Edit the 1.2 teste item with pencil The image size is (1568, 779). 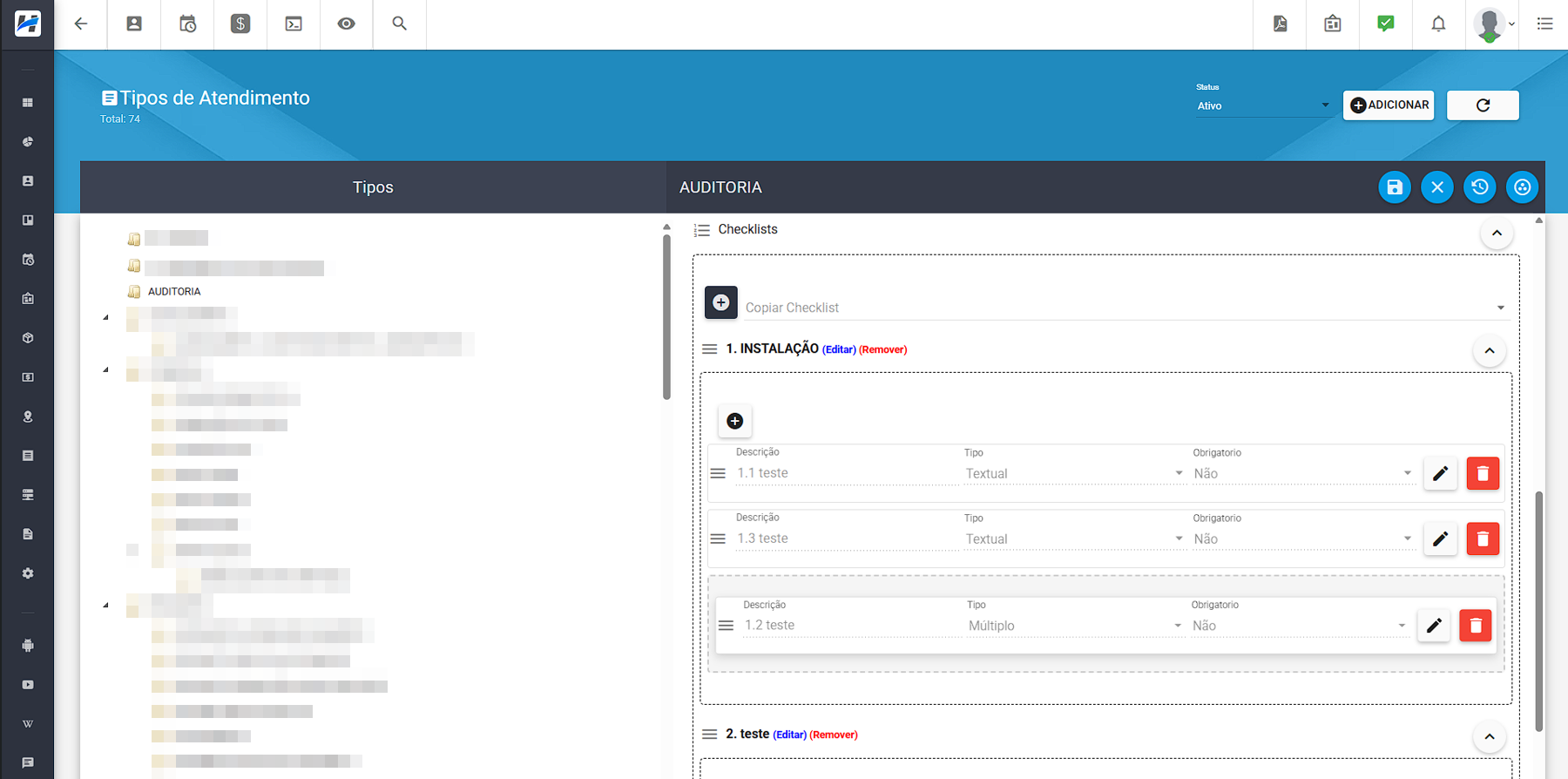point(1434,626)
